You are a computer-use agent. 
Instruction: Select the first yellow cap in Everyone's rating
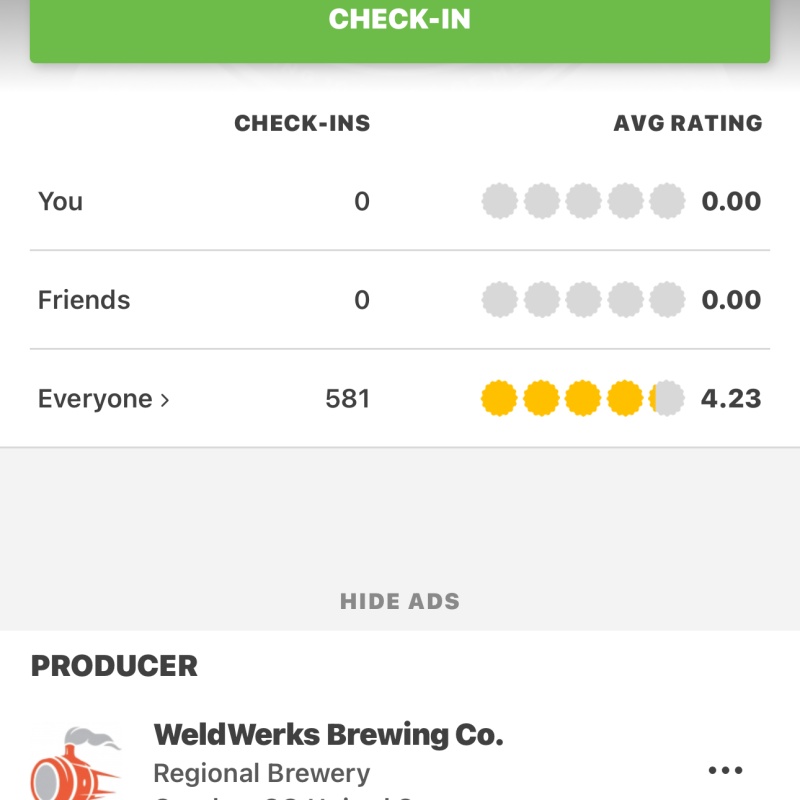(x=499, y=397)
